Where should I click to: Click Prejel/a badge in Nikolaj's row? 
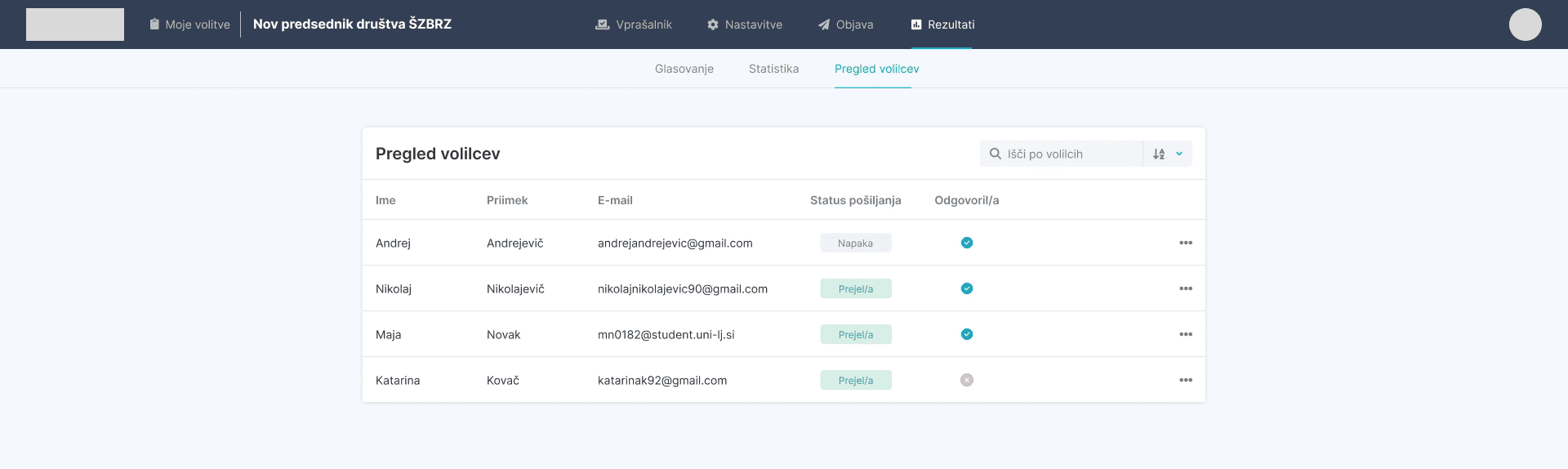[856, 288]
